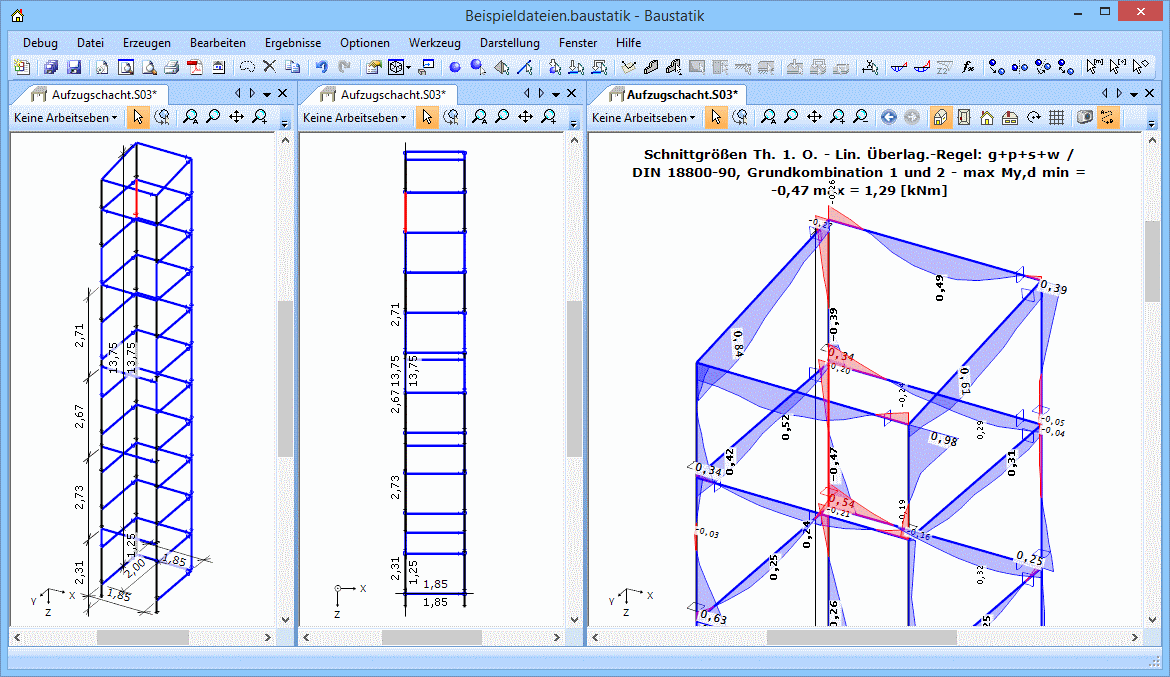1170x677 pixels.
Task: Click the delete X icon in toolbar
Action: 269,68
